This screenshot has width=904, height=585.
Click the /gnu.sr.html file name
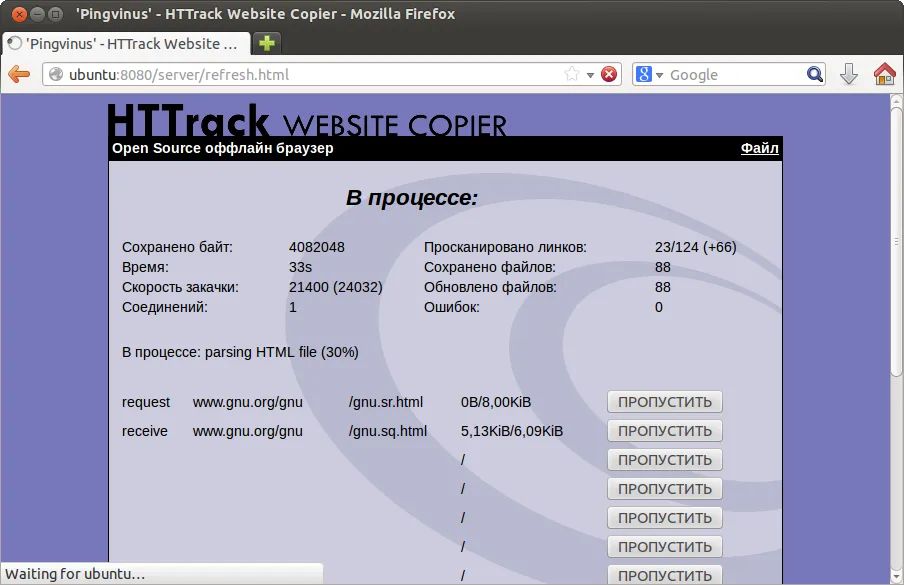(386, 402)
